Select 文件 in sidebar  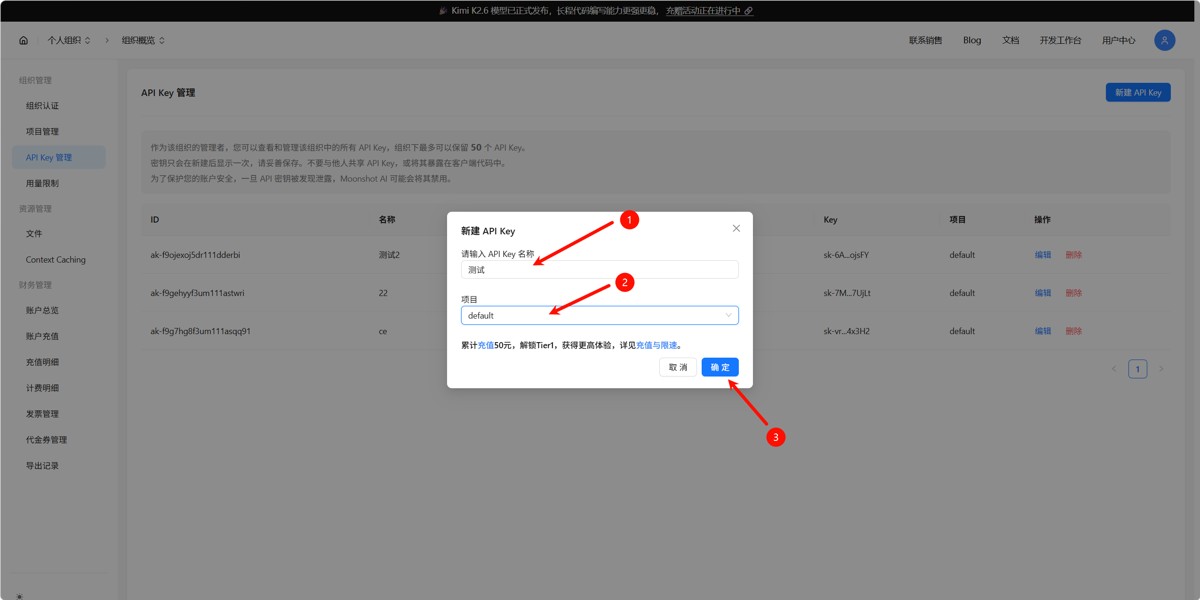point(59,233)
